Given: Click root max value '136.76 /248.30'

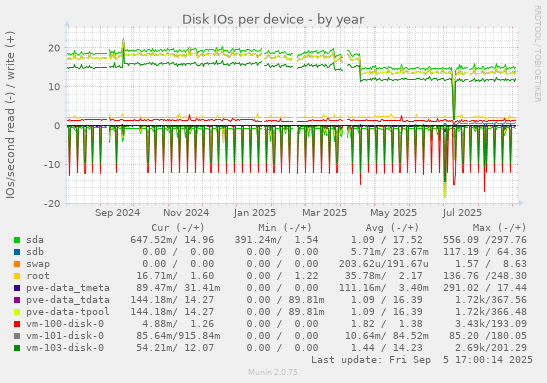Looking at the screenshot, I should (485, 276).
